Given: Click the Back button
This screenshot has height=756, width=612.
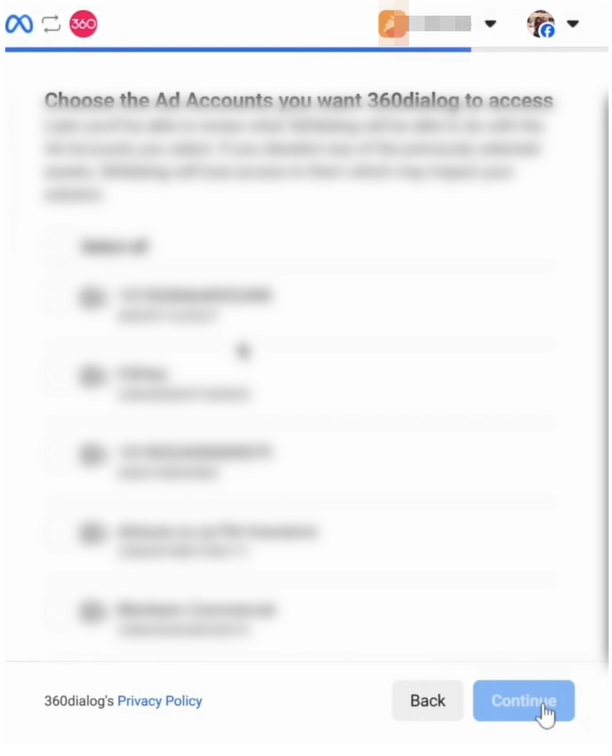Looking at the screenshot, I should point(427,701).
